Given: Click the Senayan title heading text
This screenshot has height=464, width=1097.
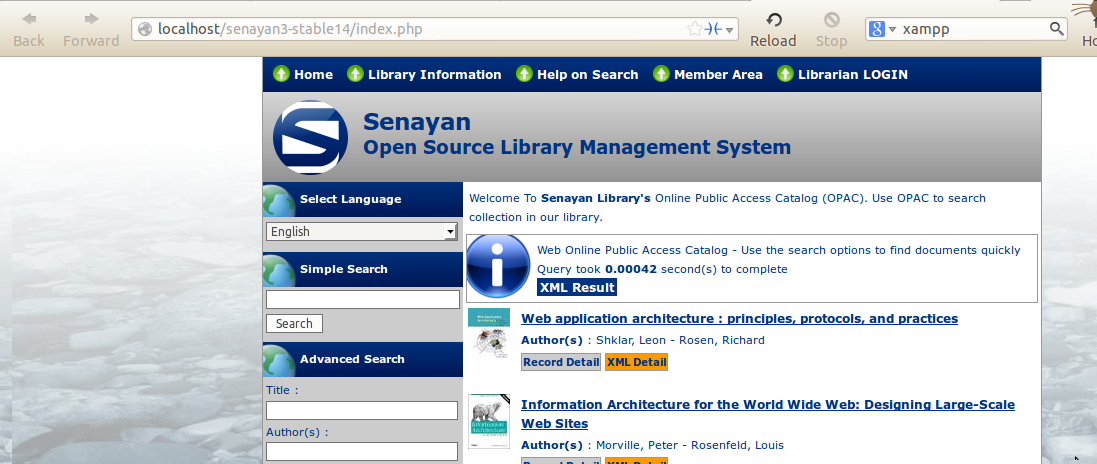Looking at the screenshot, I should click(417, 122).
